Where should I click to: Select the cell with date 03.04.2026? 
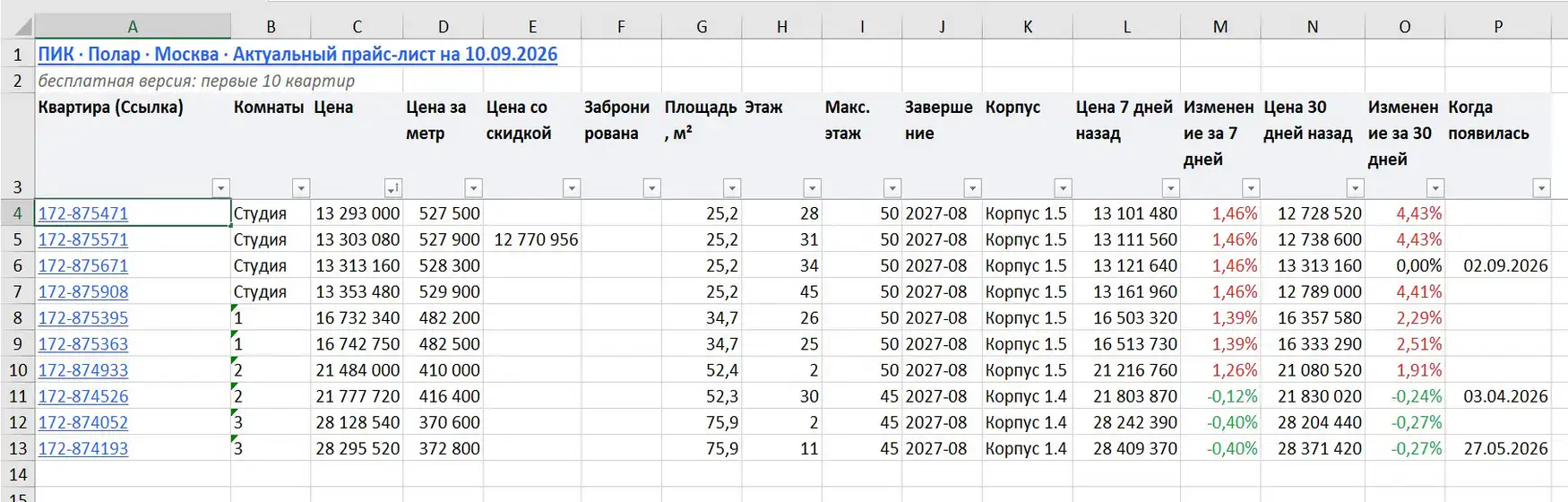tap(1498, 395)
